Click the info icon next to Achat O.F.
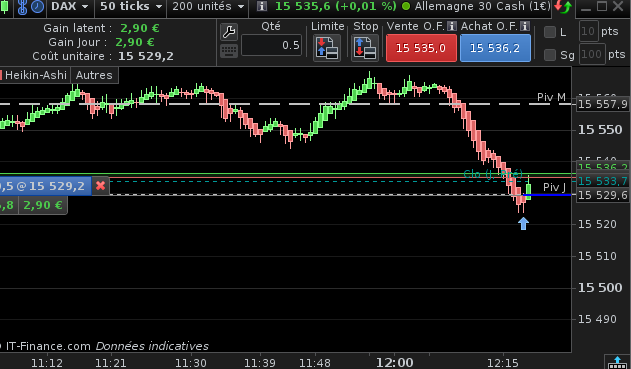This screenshot has height=369, width=631. click(x=525, y=26)
